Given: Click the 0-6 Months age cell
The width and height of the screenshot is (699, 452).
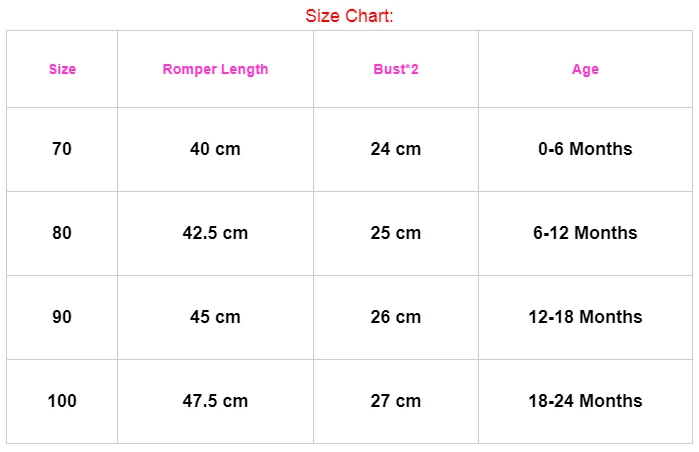Looking at the screenshot, I should 585,149.
